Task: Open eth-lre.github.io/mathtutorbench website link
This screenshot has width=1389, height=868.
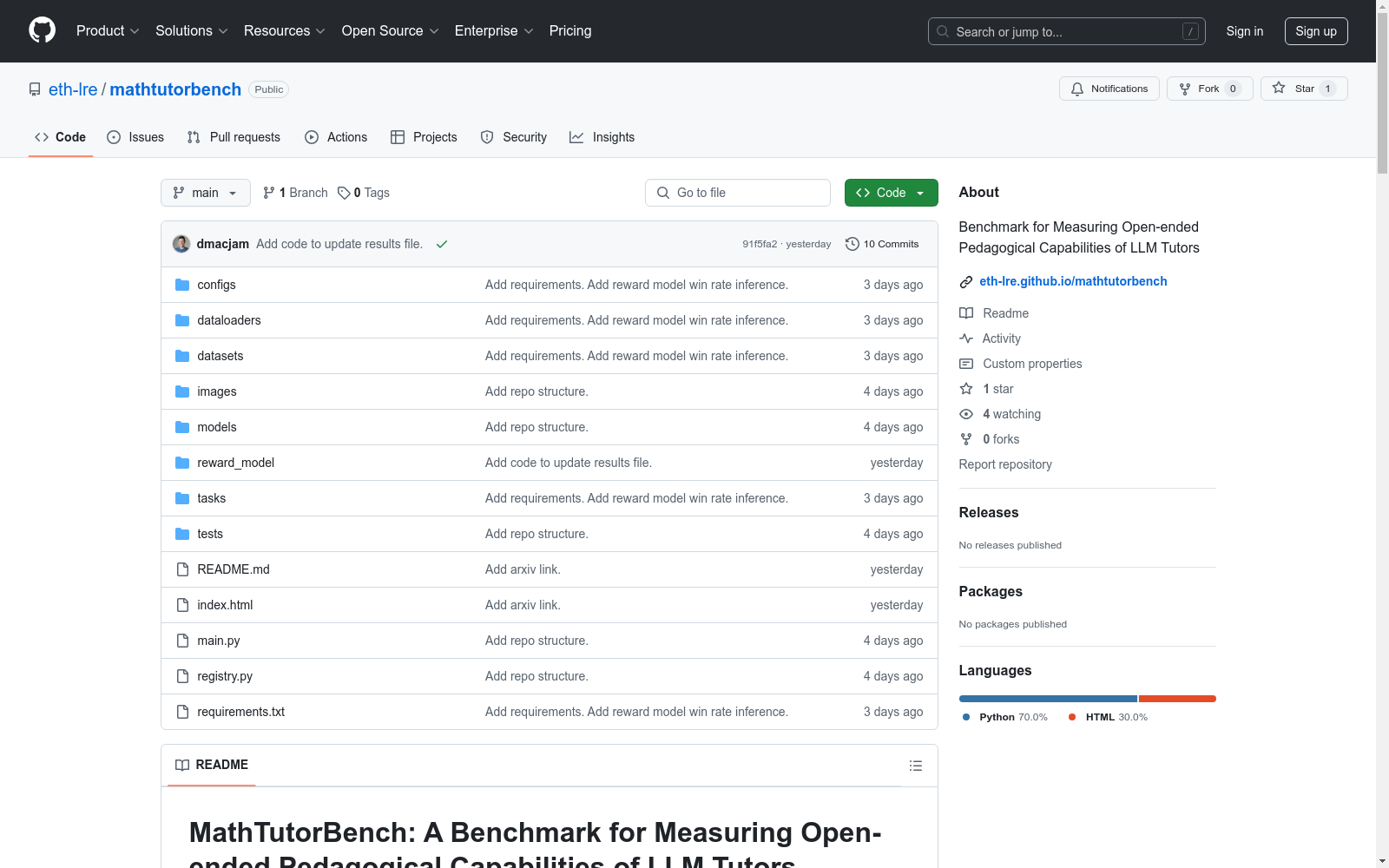Action: (x=1073, y=281)
